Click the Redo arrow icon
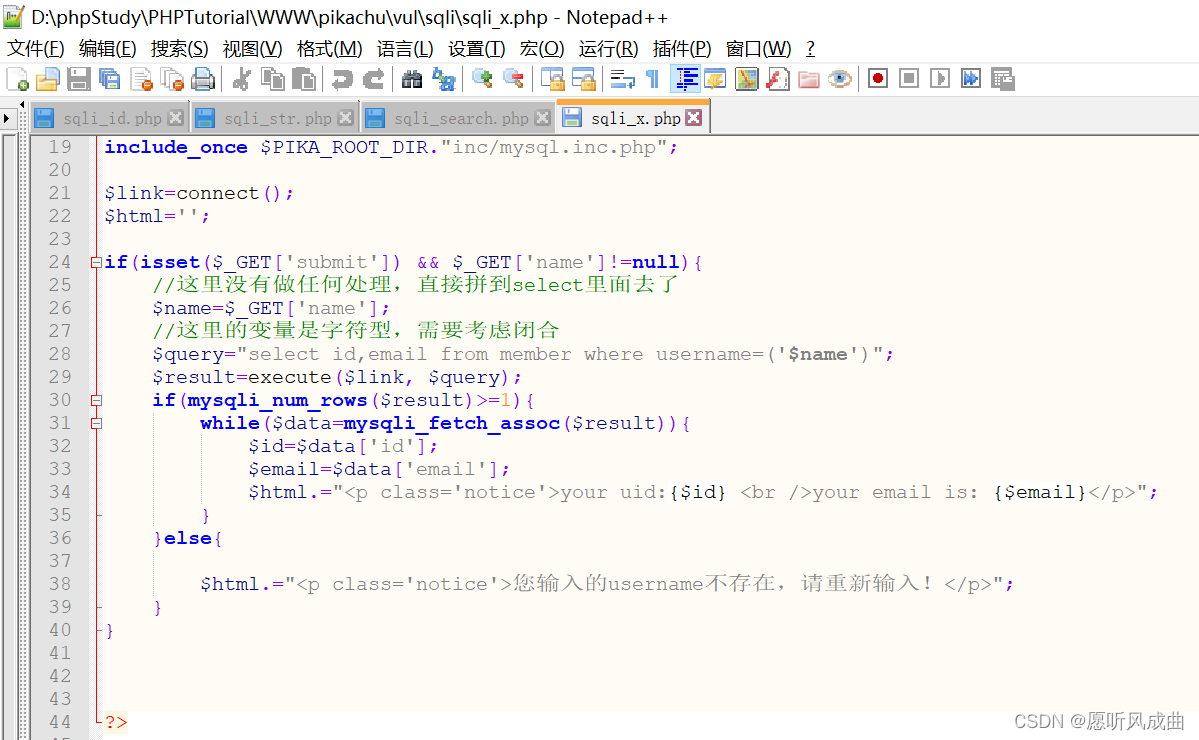Image resolution: width=1199 pixels, height=740 pixels. point(373,79)
